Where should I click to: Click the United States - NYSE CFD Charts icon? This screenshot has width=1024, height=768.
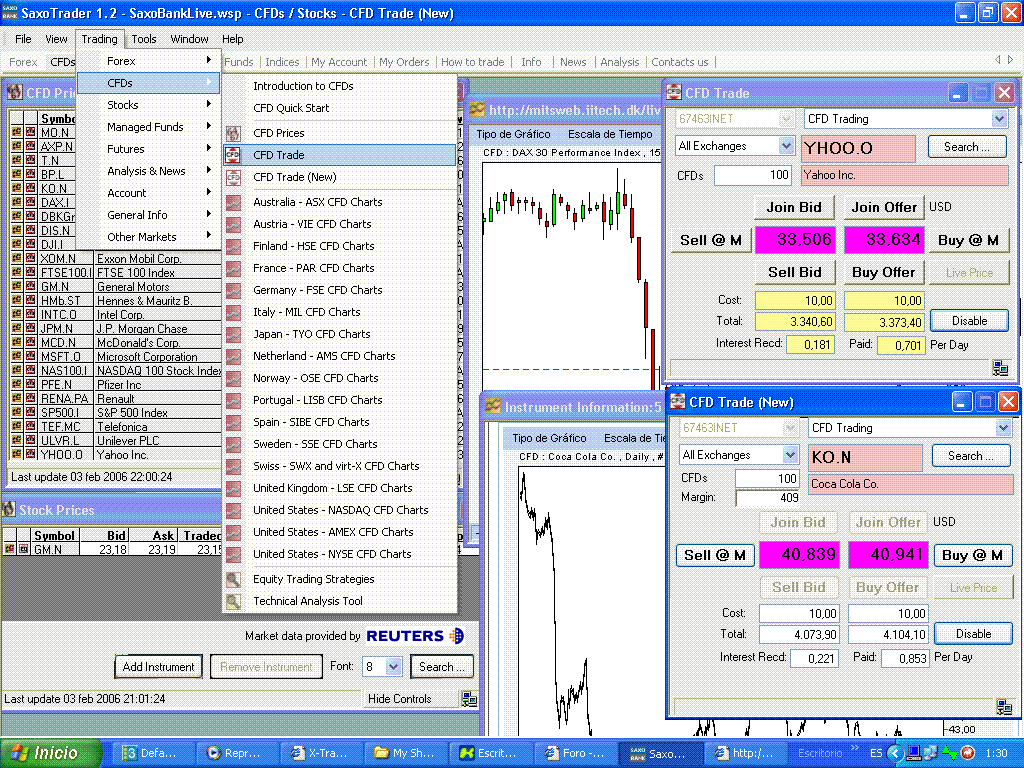coord(233,554)
